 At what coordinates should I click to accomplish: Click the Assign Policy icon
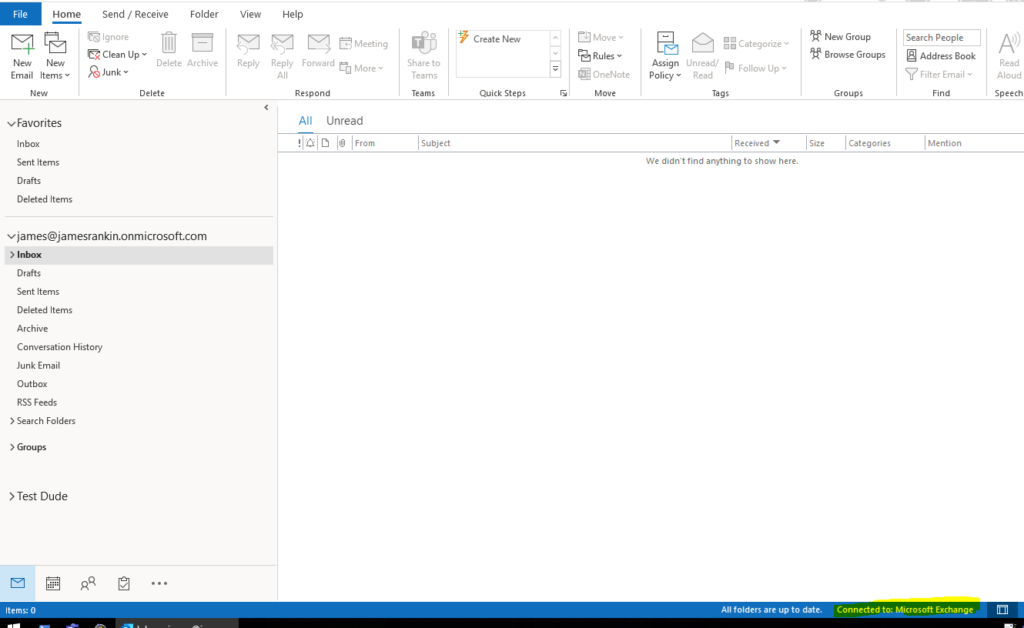pyautogui.click(x=665, y=45)
